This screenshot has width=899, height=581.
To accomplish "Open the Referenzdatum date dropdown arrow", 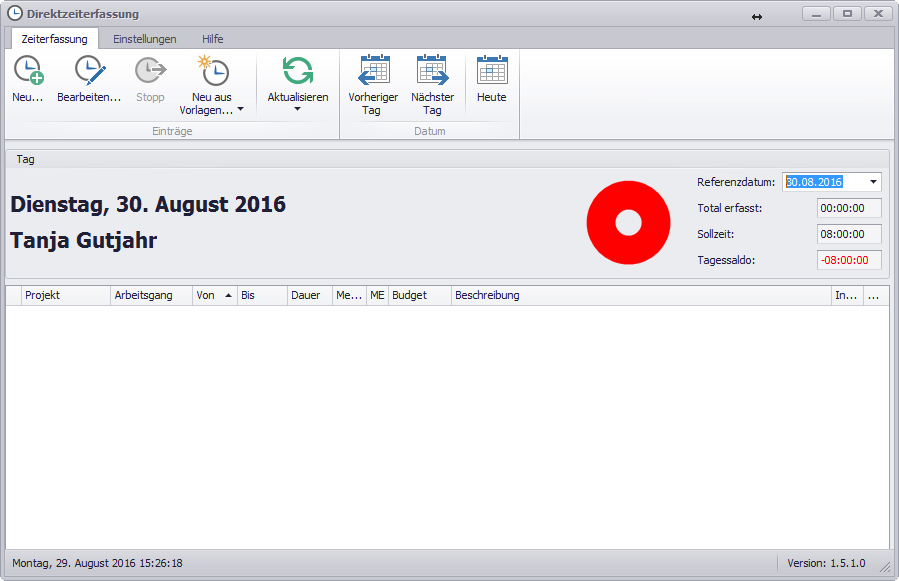I will pos(873,182).
